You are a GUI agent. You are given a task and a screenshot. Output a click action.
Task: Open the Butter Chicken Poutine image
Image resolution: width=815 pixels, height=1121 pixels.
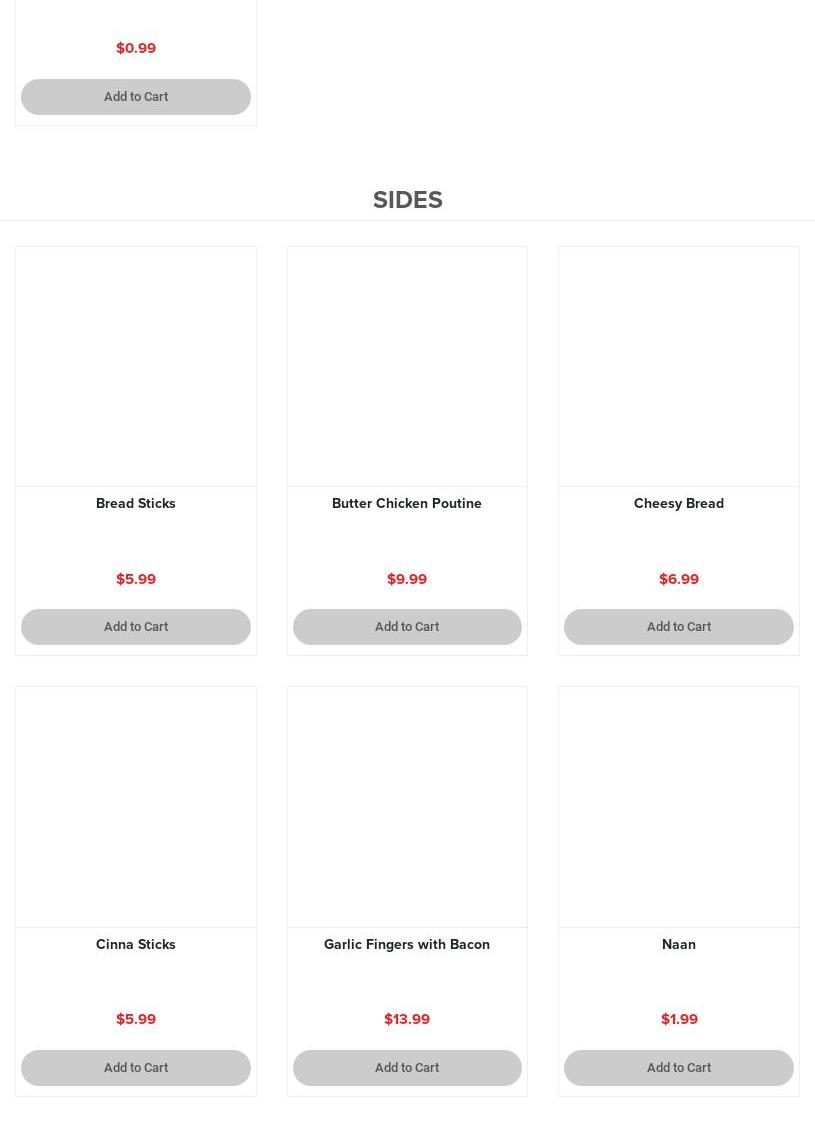407,367
